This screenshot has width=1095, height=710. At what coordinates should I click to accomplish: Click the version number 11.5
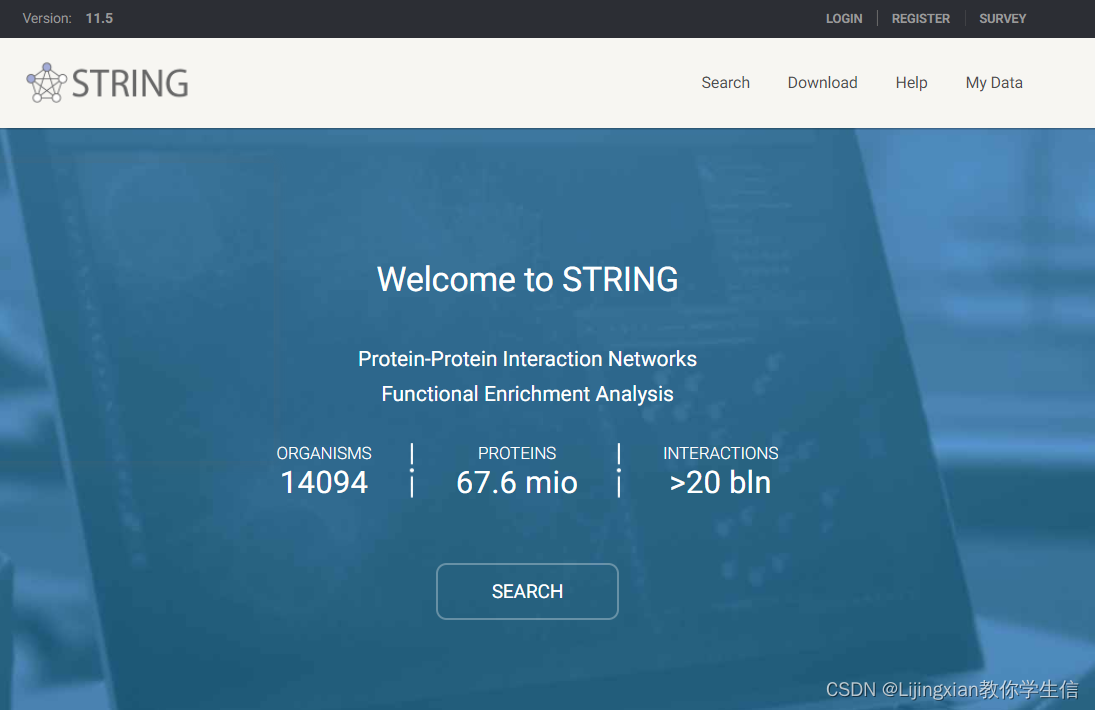coord(99,18)
